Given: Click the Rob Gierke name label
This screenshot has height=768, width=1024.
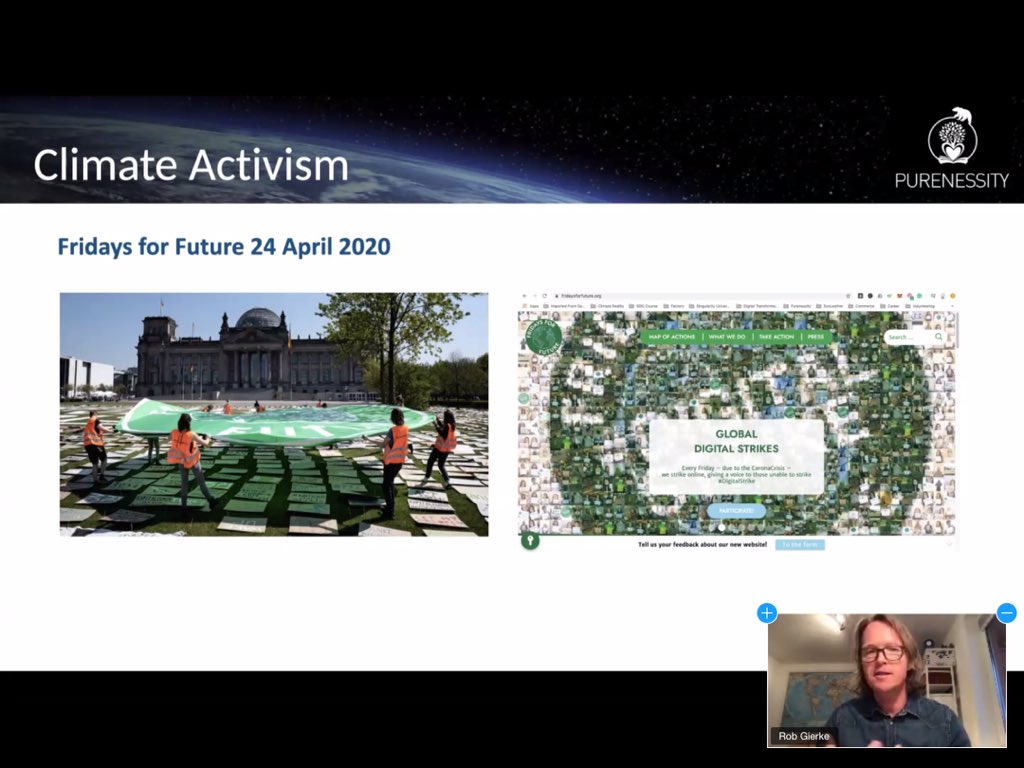Looking at the screenshot, I should [804, 736].
